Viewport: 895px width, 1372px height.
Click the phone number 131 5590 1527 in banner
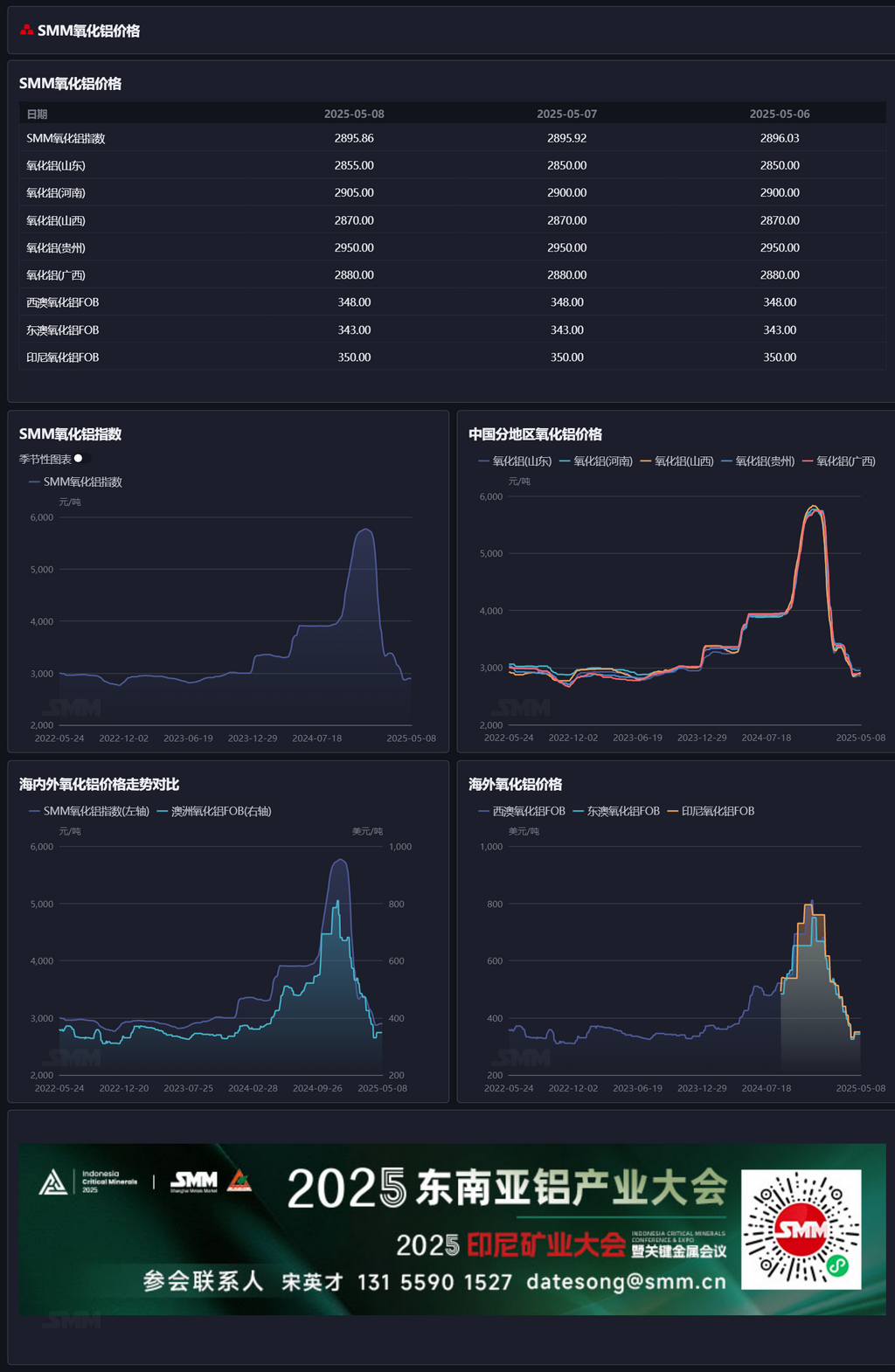434,1282
